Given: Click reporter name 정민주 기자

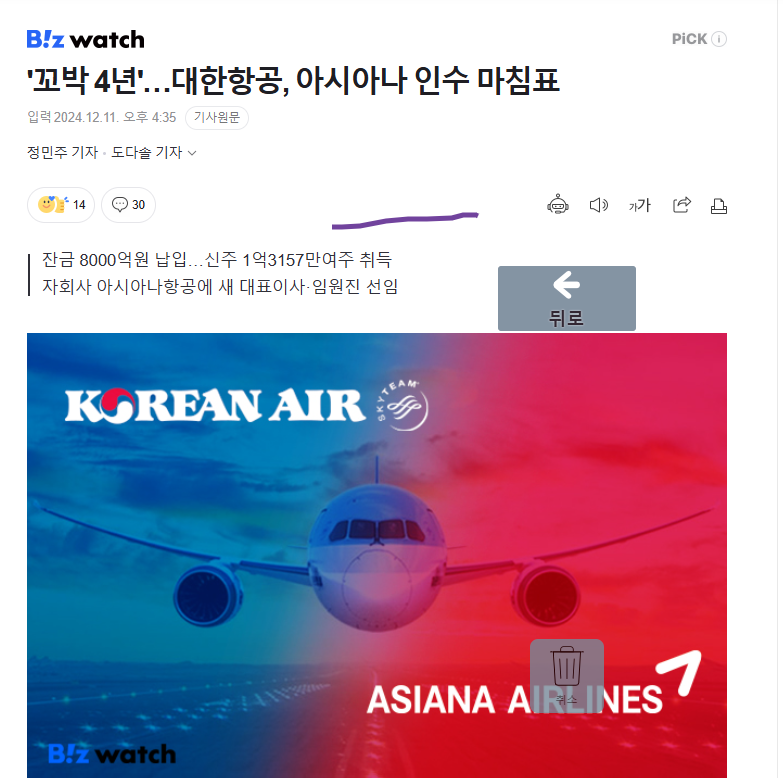Looking at the screenshot, I should 62,152.
